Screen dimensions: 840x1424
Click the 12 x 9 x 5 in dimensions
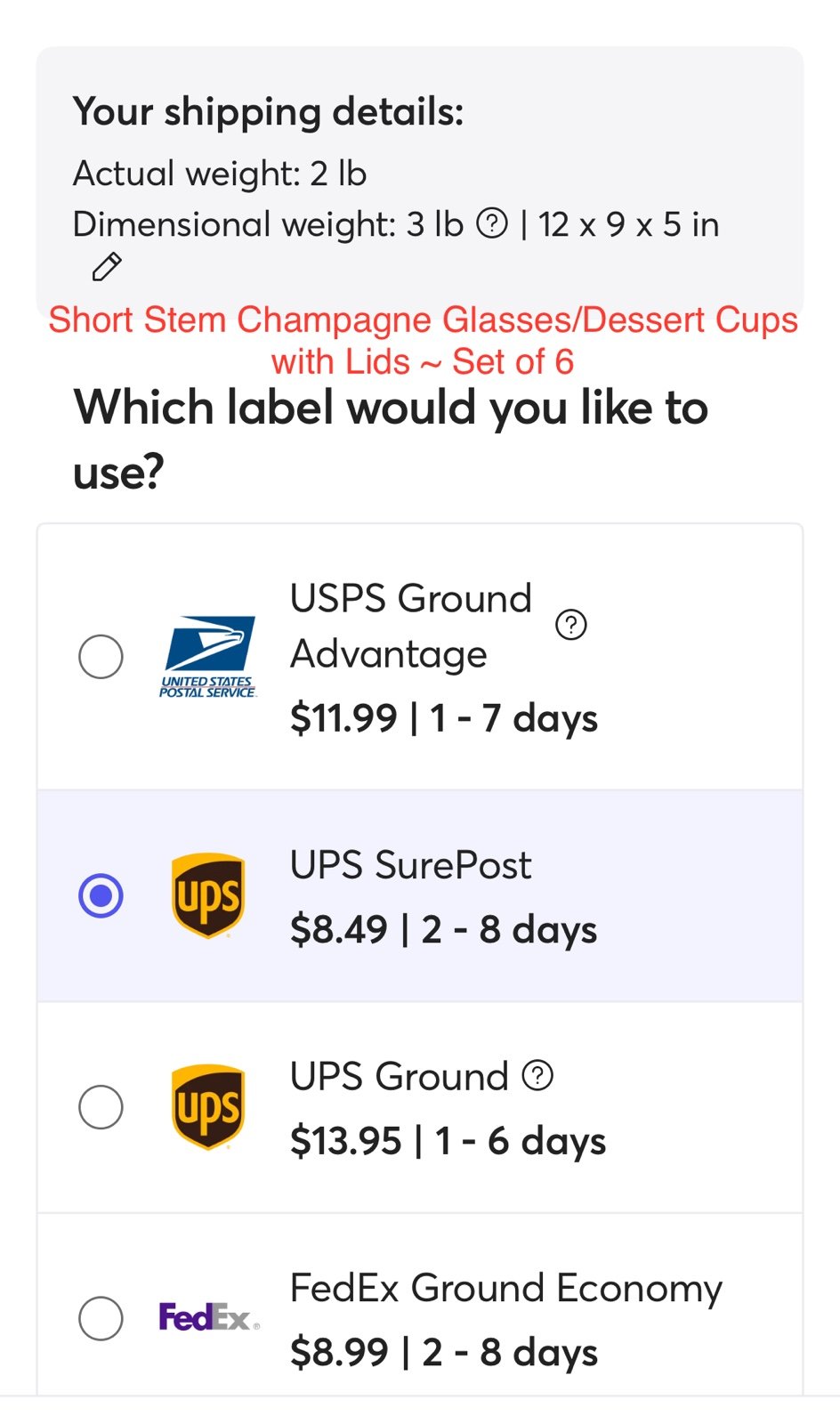click(628, 224)
